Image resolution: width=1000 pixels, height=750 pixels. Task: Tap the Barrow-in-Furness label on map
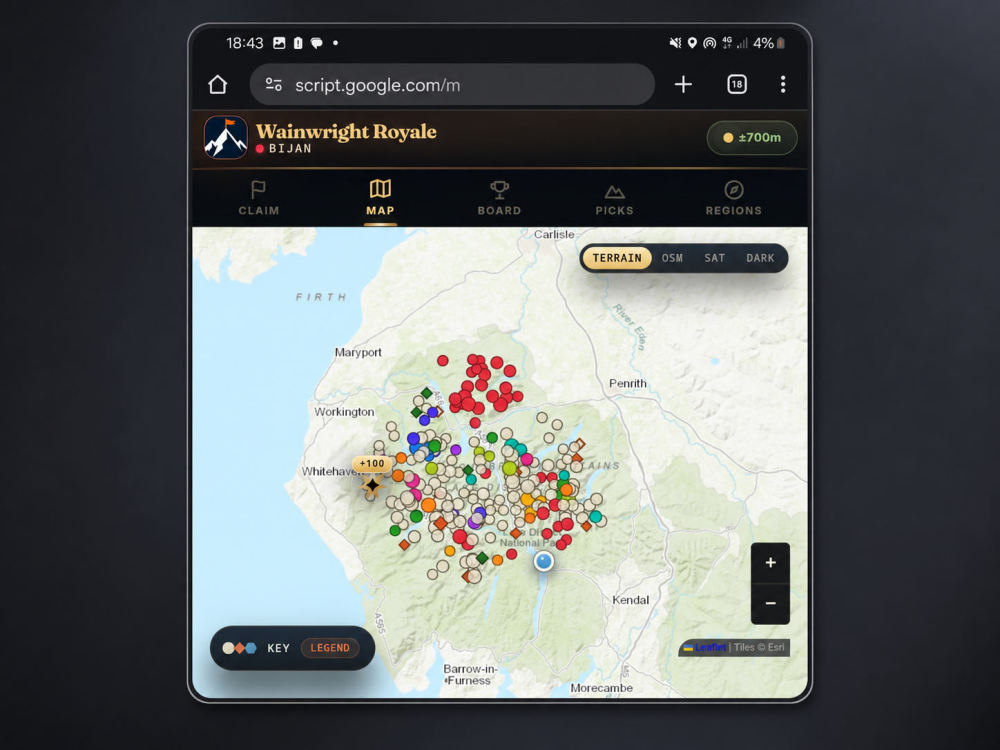(x=469, y=675)
